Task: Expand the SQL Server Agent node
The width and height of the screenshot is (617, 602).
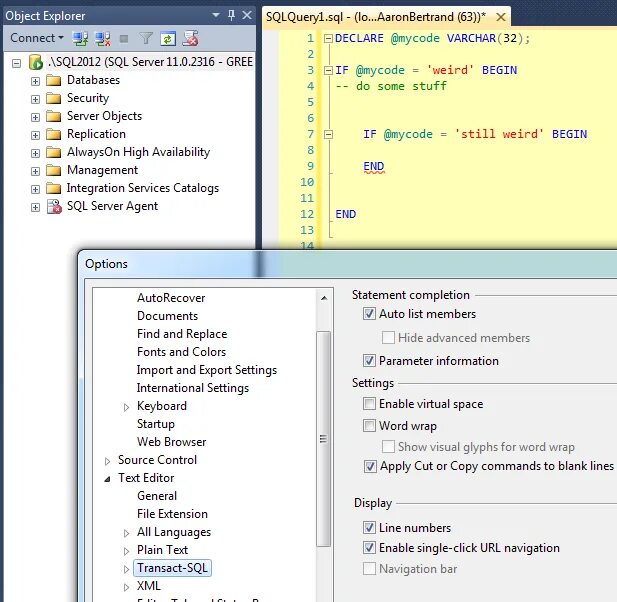Action: click(x=35, y=207)
